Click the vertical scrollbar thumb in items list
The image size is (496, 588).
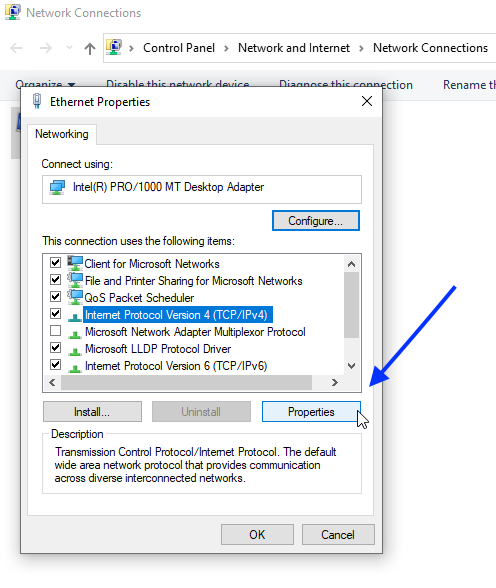tap(351, 305)
